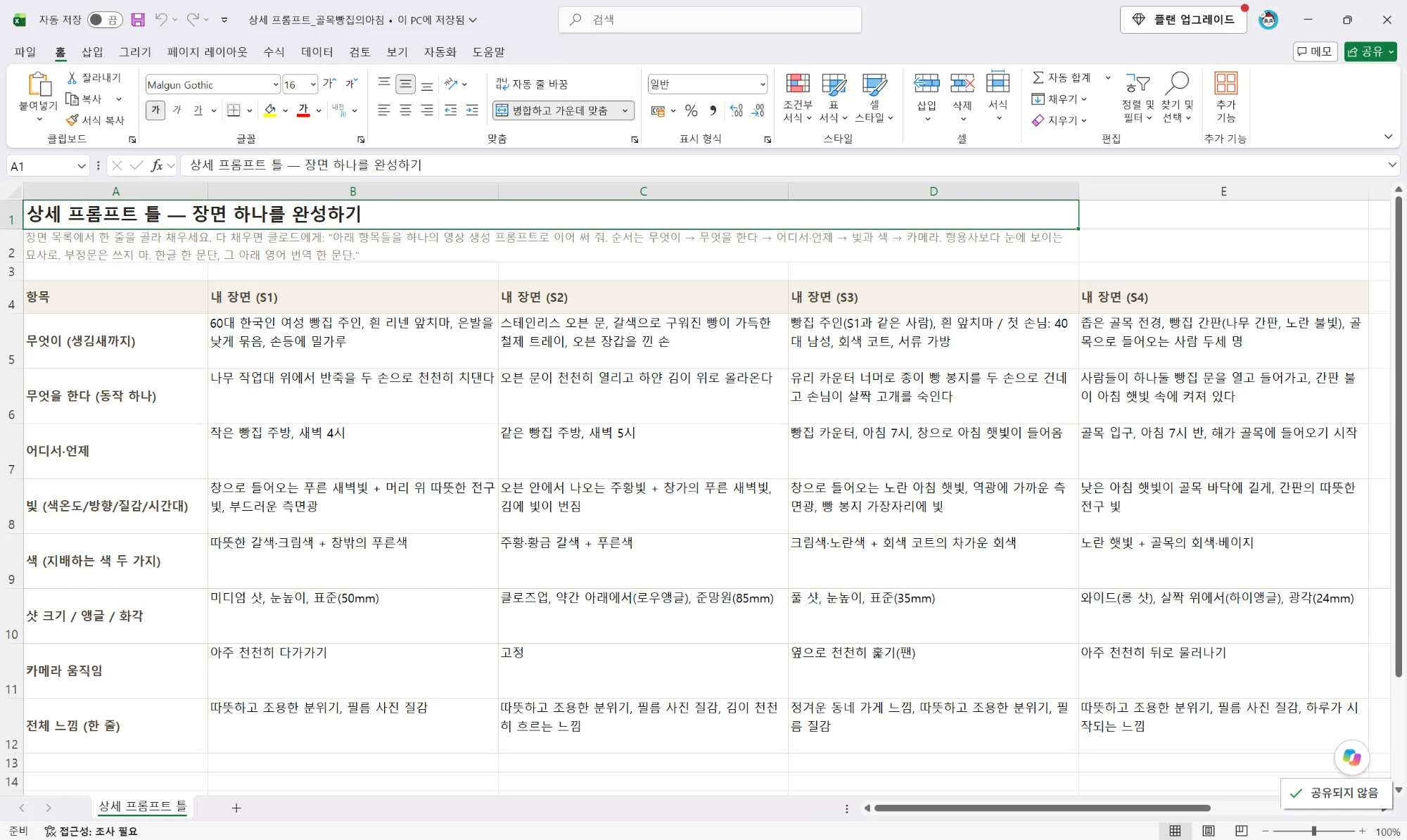Image resolution: width=1407 pixels, height=840 pixels.
Task: Click the Percent Style icon
Action: (x=691, y=110)
